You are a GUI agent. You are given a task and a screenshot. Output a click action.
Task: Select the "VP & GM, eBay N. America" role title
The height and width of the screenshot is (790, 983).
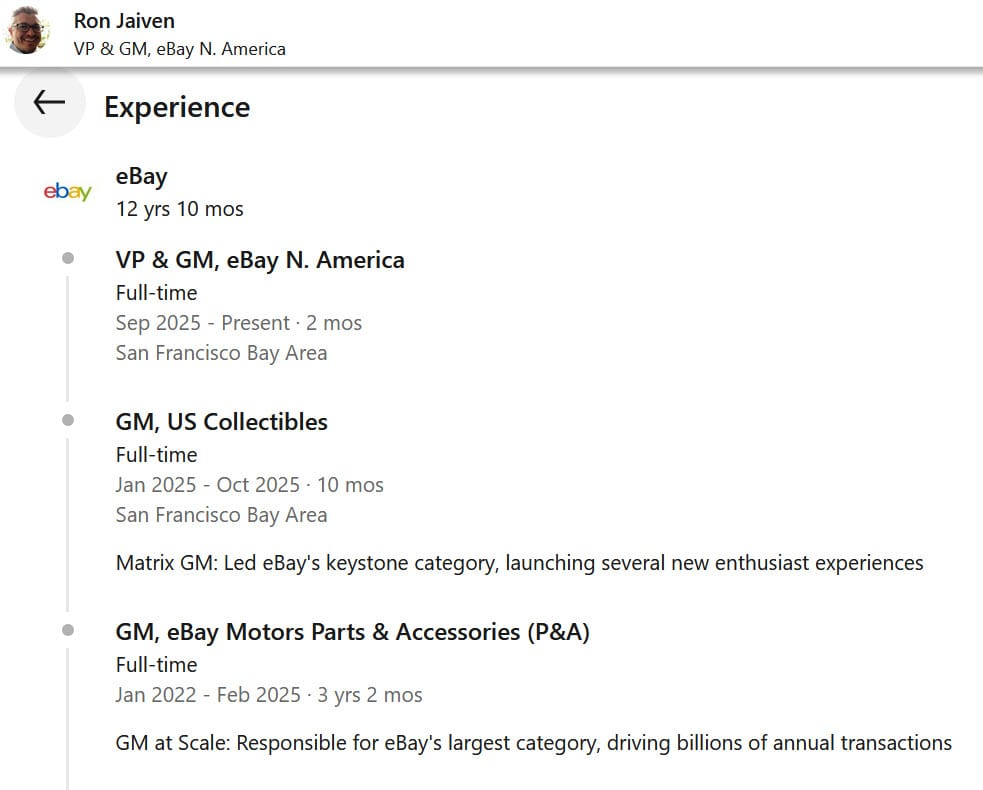260,260
